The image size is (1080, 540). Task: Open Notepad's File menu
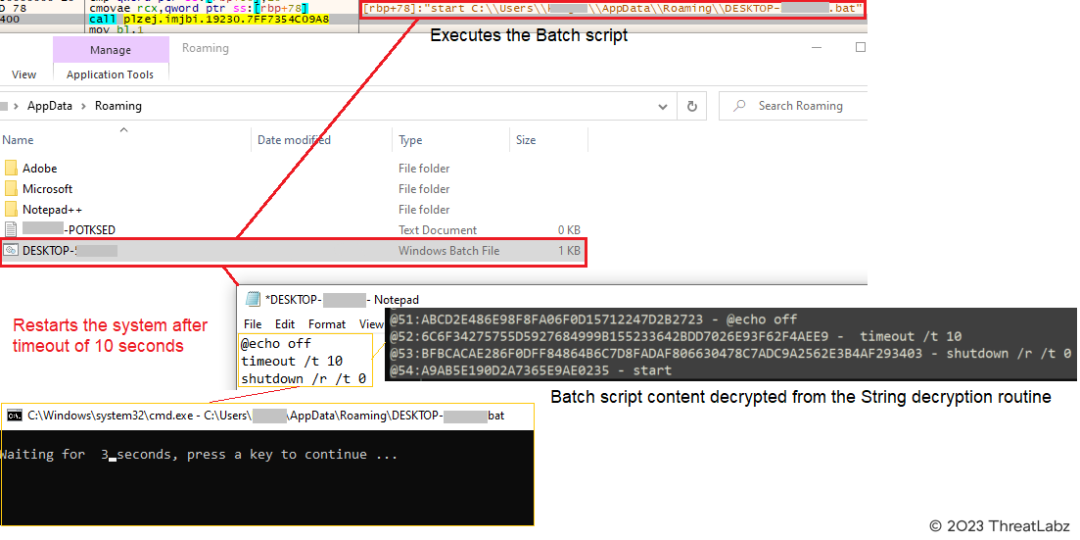tap(253, 324)
